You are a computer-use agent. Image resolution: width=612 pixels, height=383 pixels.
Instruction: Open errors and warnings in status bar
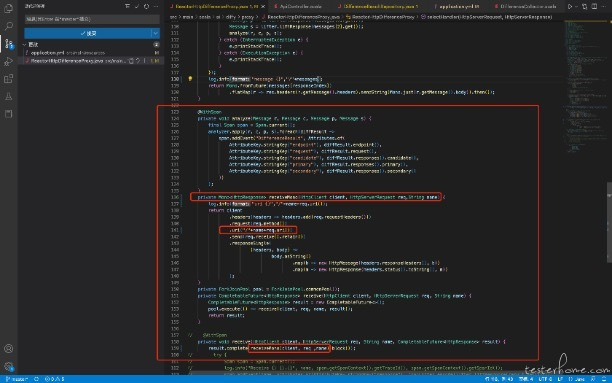(54, 379)
